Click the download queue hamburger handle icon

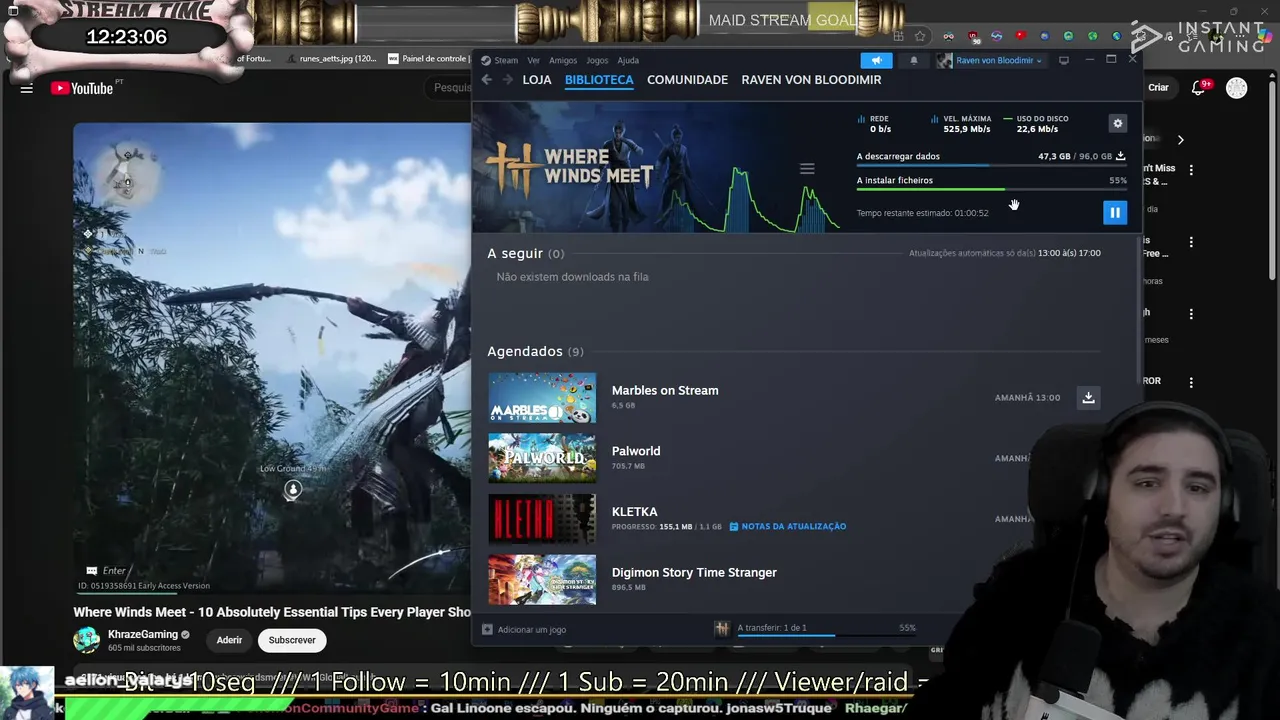807,169
